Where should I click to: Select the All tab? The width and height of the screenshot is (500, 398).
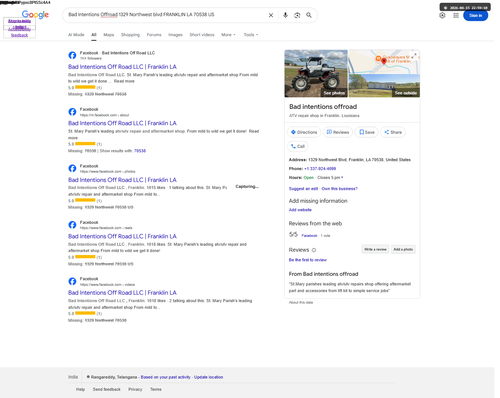pos(94,35)
